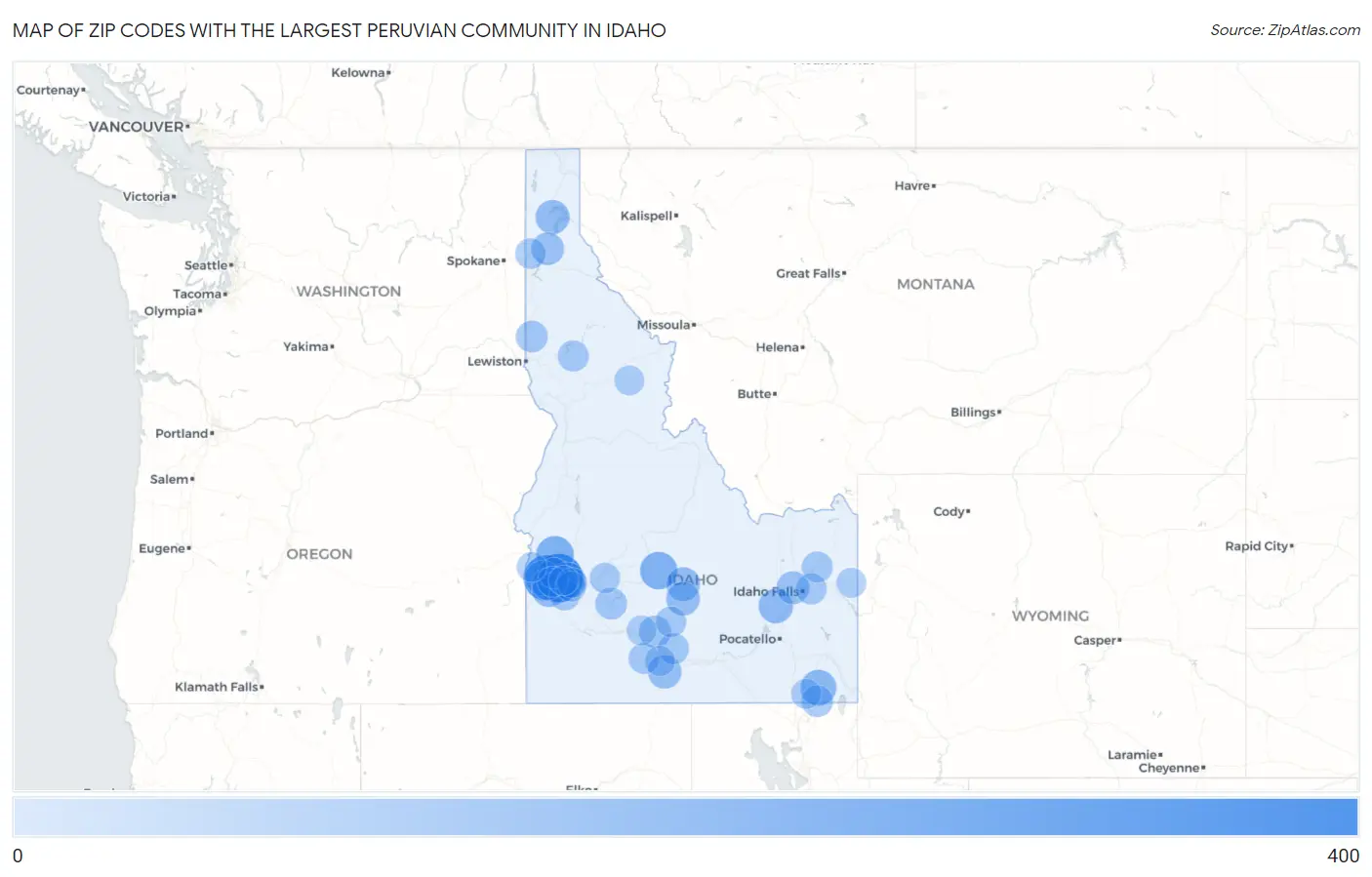The image size is (1372, 877).
Task: Click the map title heading
Action: click(x=340, y=30)
